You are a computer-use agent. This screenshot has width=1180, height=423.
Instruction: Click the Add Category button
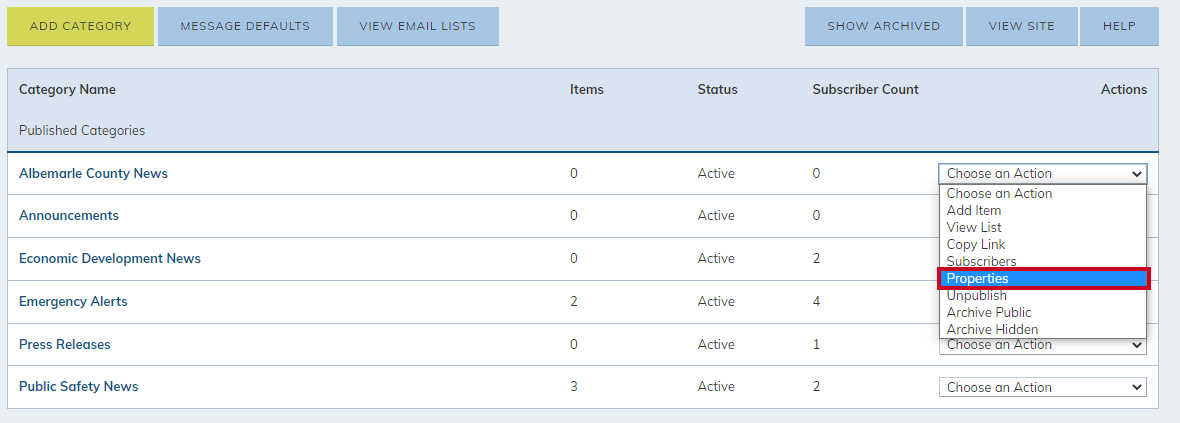tap(81, 26)
